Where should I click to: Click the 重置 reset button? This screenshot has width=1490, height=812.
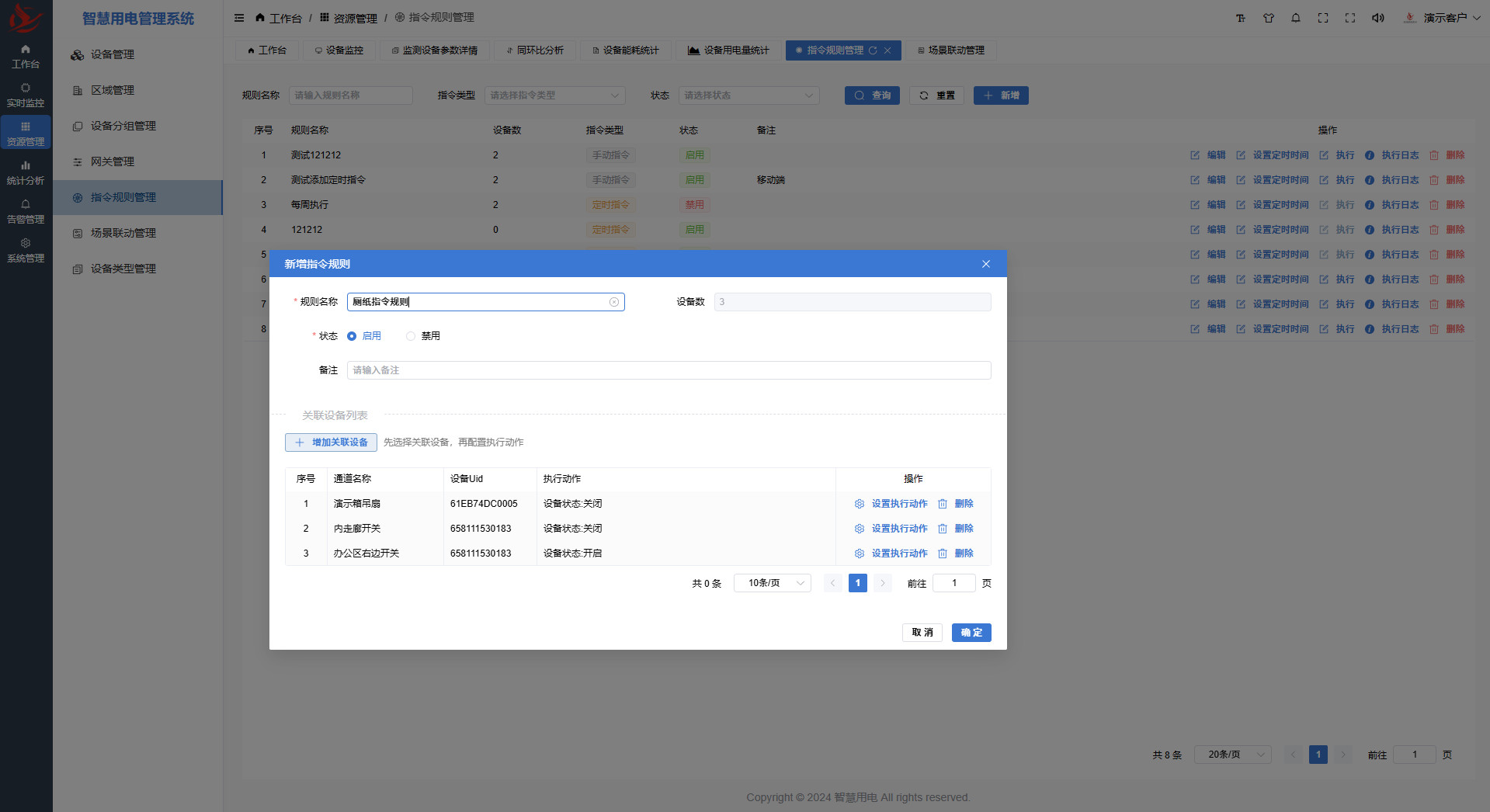(x=936, y=95)
